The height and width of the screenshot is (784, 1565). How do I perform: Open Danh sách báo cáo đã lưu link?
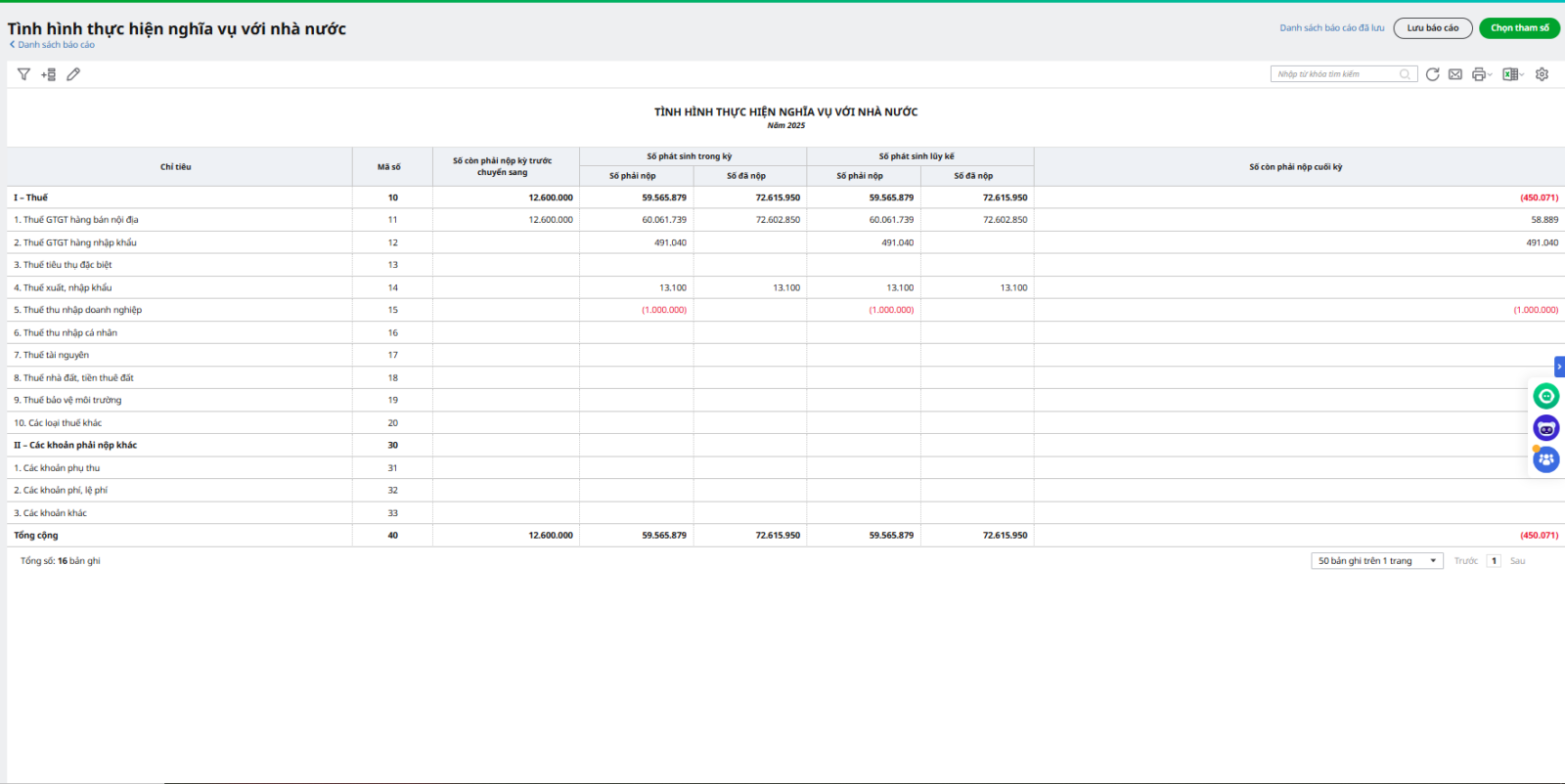click(x=1331, y=28)
